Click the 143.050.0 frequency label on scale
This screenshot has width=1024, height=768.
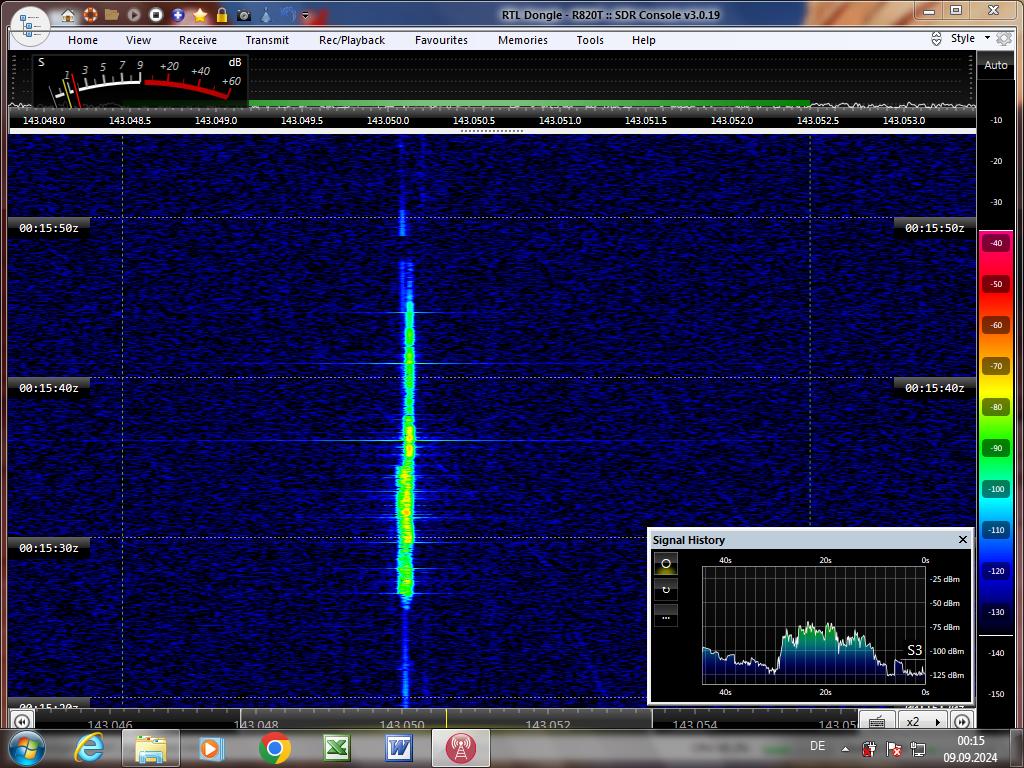[x=388, y=121]
